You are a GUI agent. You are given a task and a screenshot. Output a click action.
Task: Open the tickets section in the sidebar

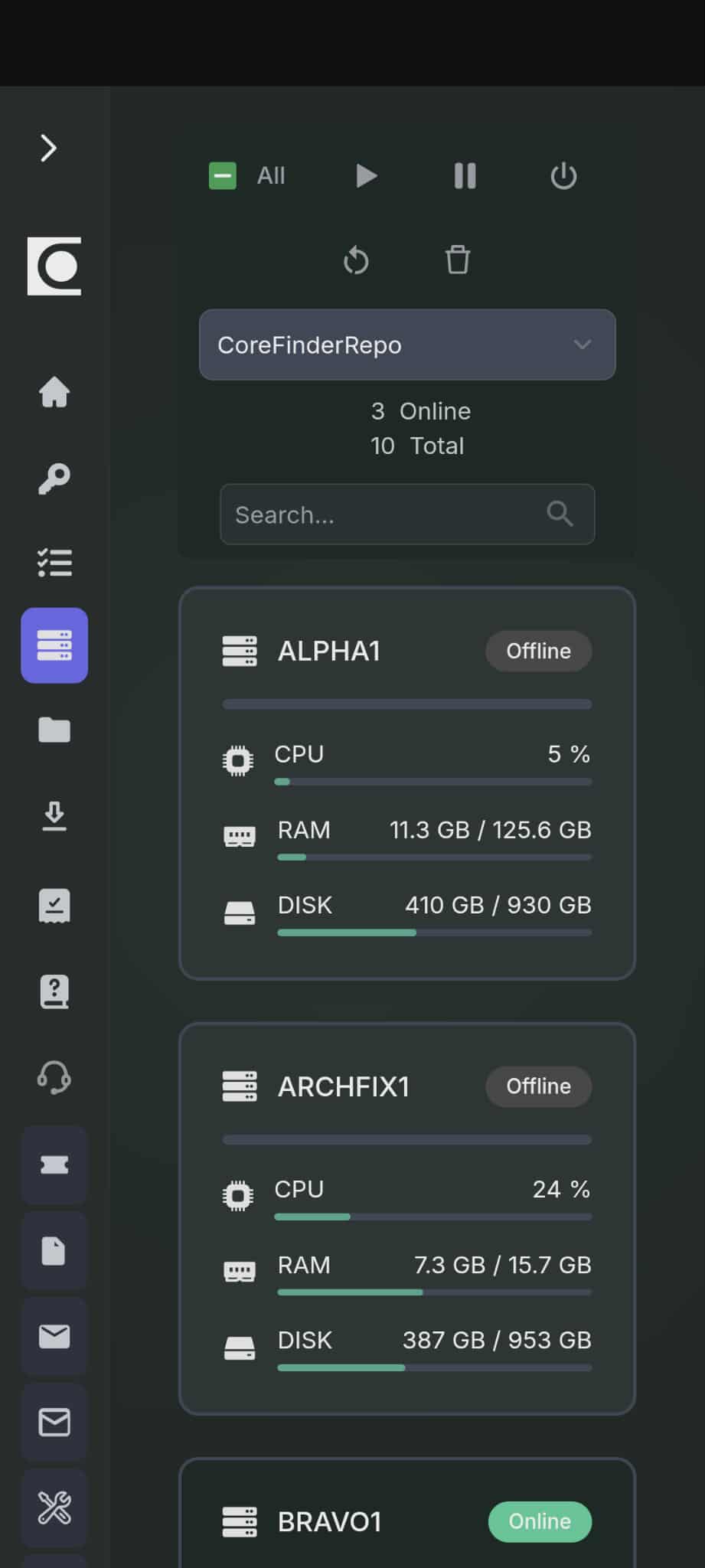click(x=54, y=1165)
